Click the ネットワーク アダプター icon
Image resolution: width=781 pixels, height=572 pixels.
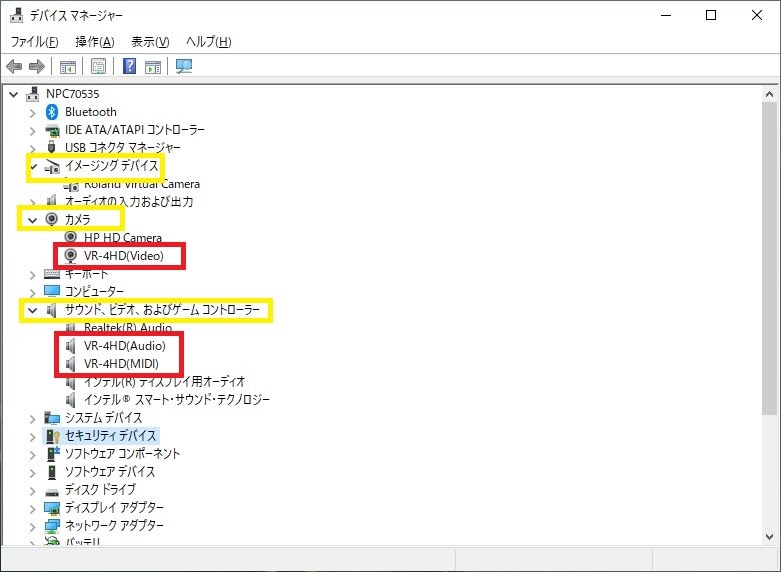click(x=52, y=526)
